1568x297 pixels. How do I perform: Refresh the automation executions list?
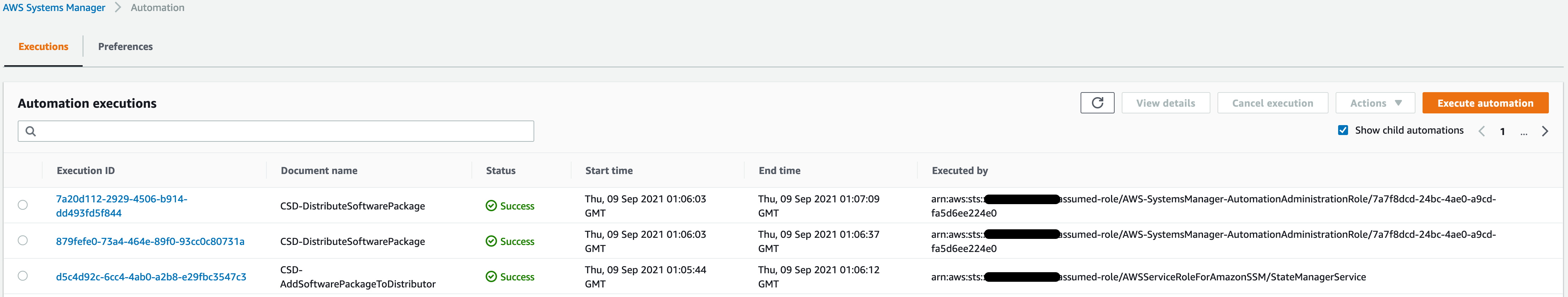tap(1098, 103)
